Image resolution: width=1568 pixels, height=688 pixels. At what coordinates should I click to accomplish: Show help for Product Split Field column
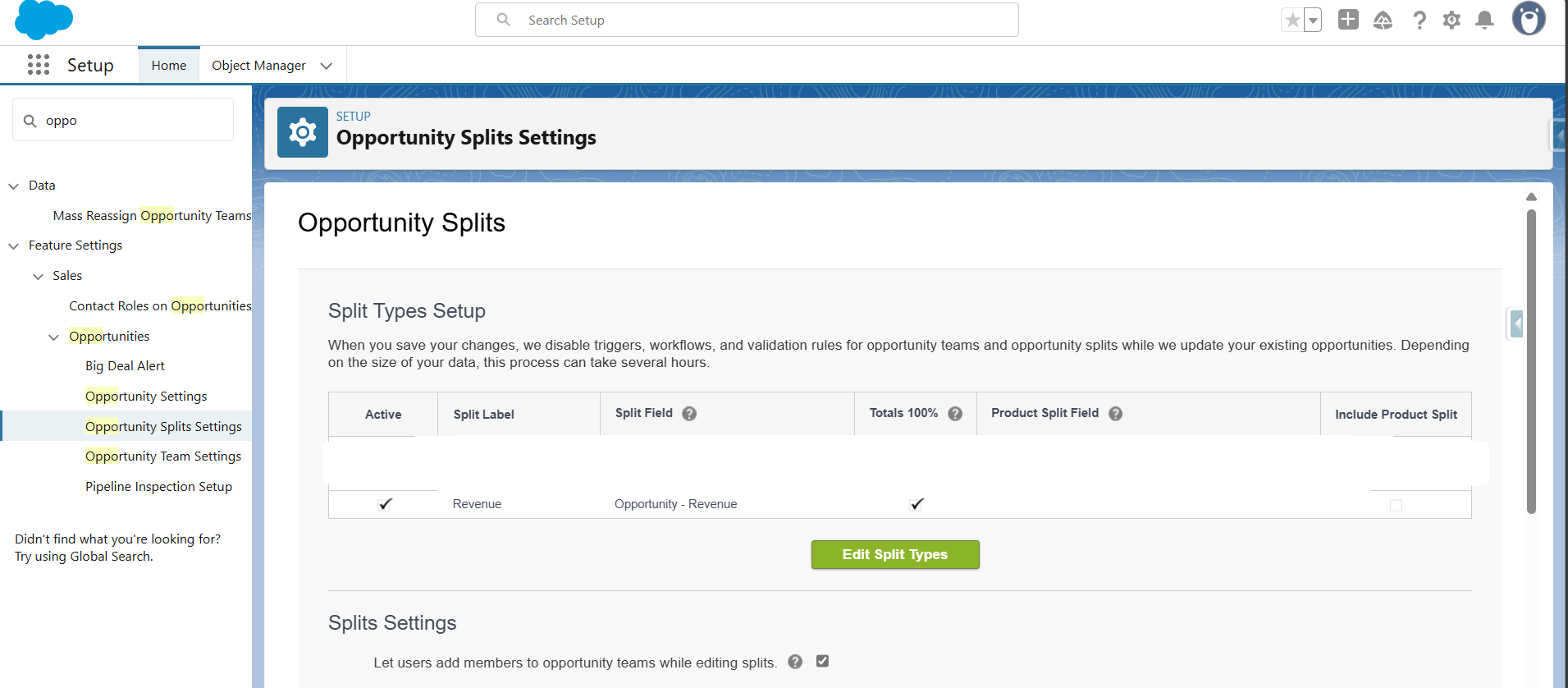pyautogui.click(x=1115, y=414)
